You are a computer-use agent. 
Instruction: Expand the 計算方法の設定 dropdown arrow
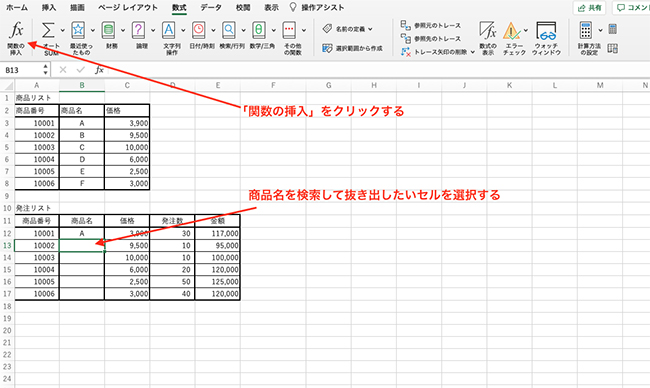[600, 30]
